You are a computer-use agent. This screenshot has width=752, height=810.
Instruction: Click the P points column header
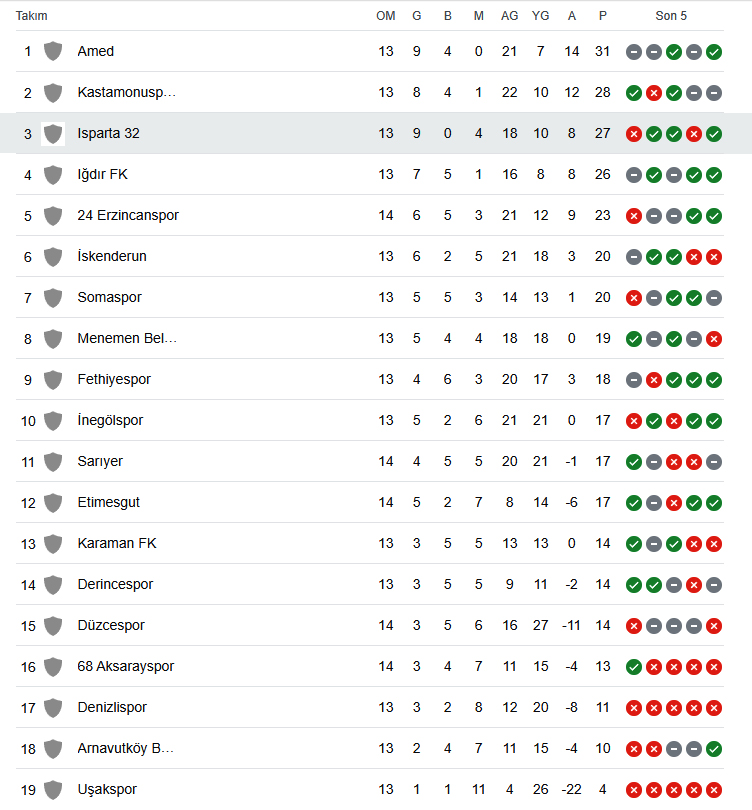[x=603, y=16]
